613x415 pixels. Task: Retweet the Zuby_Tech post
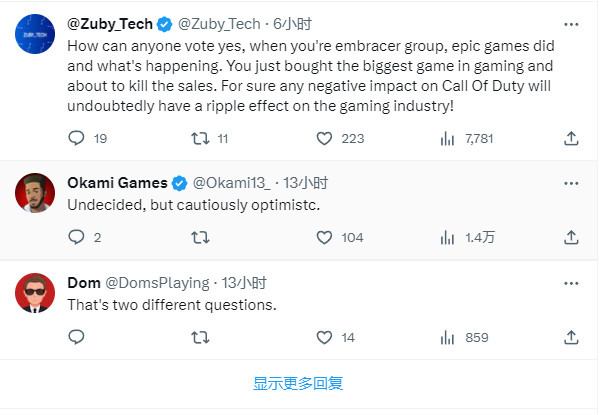click(x=199, y=138)
